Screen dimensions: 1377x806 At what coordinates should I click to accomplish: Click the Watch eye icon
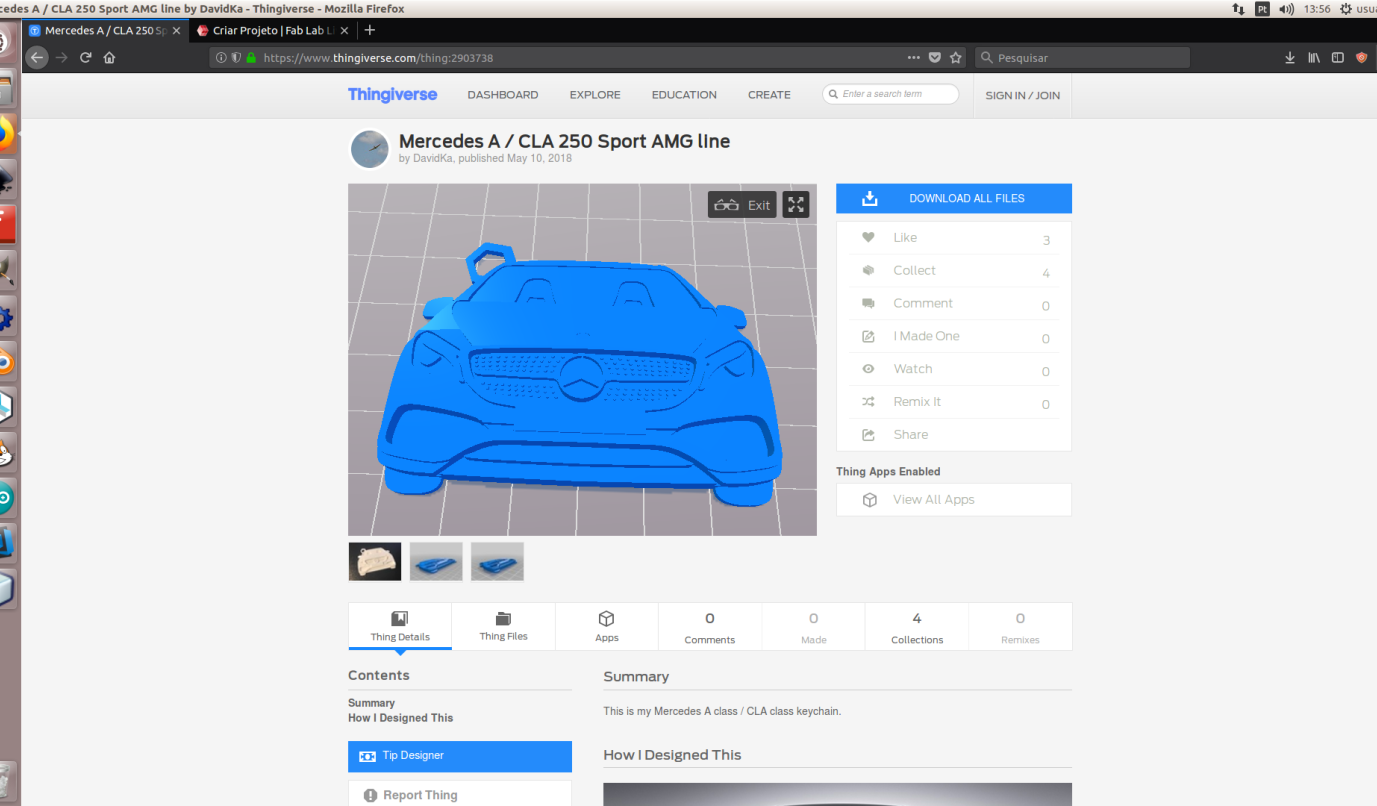pos(868,369)
